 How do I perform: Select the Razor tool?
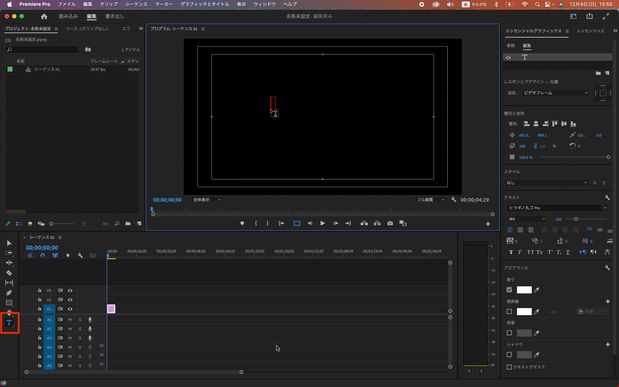(x=9, y=273)
